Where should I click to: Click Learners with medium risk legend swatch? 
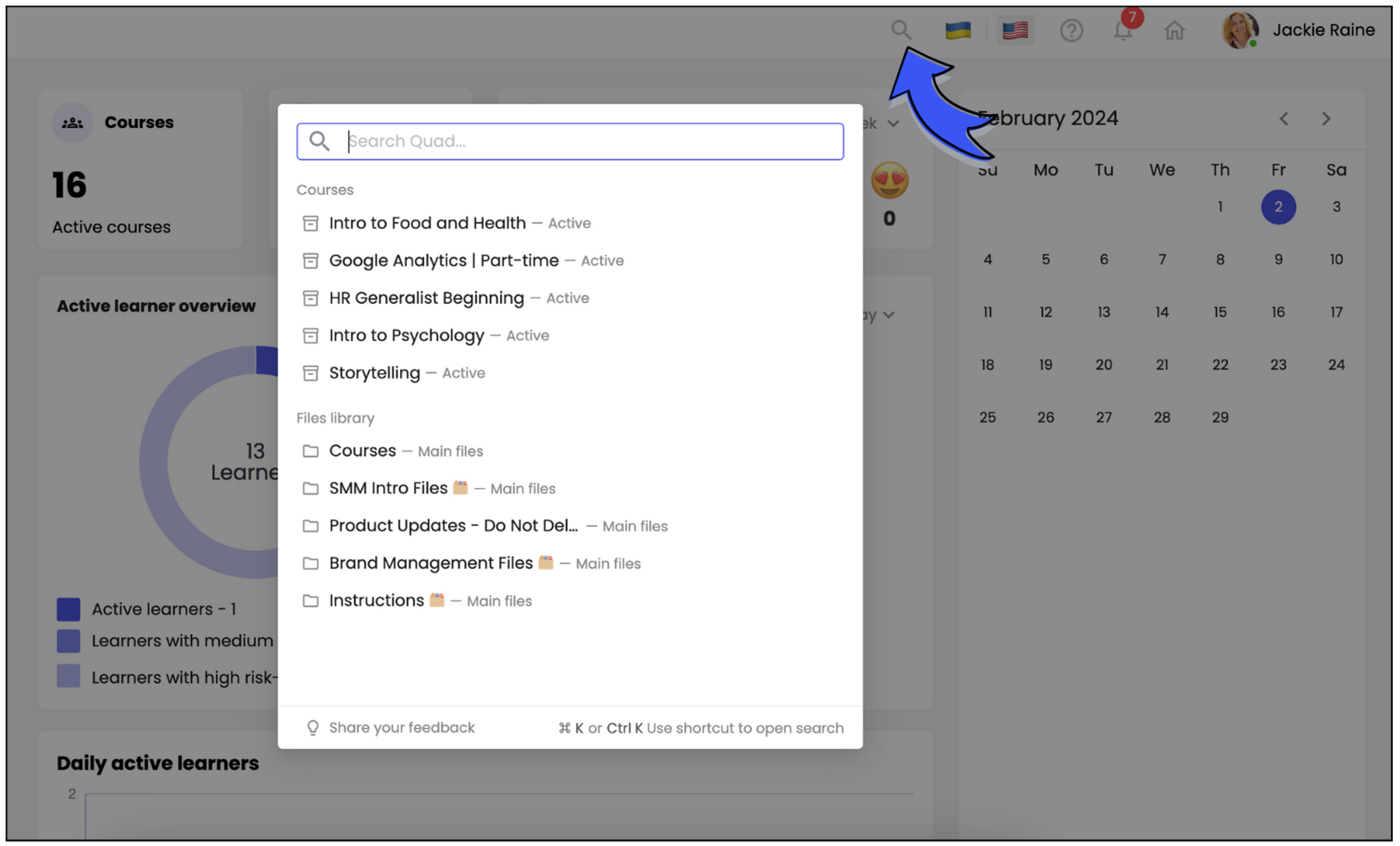[x=68, y=642]
